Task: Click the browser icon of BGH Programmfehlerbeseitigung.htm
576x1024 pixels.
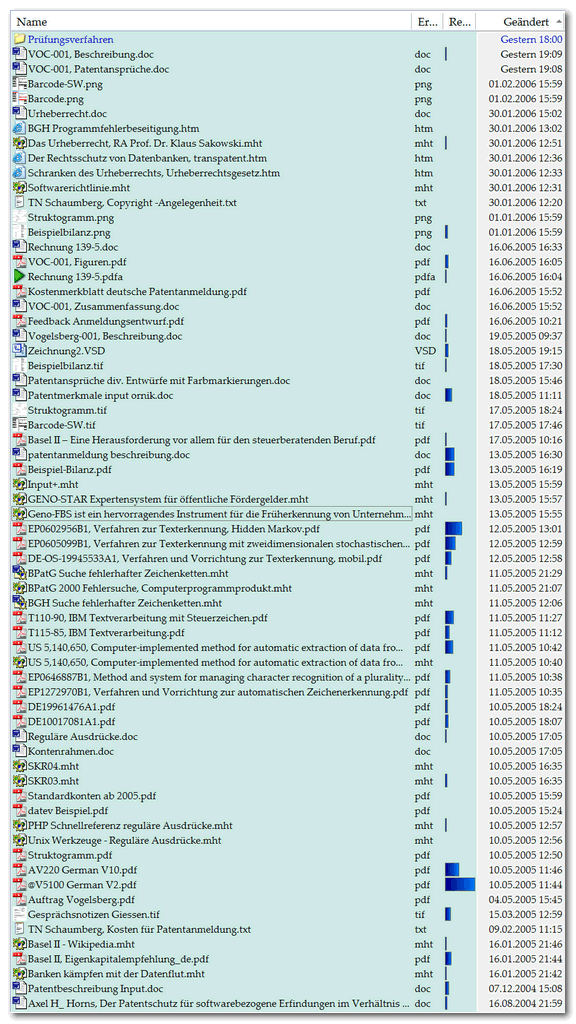Action: (20, 128)
